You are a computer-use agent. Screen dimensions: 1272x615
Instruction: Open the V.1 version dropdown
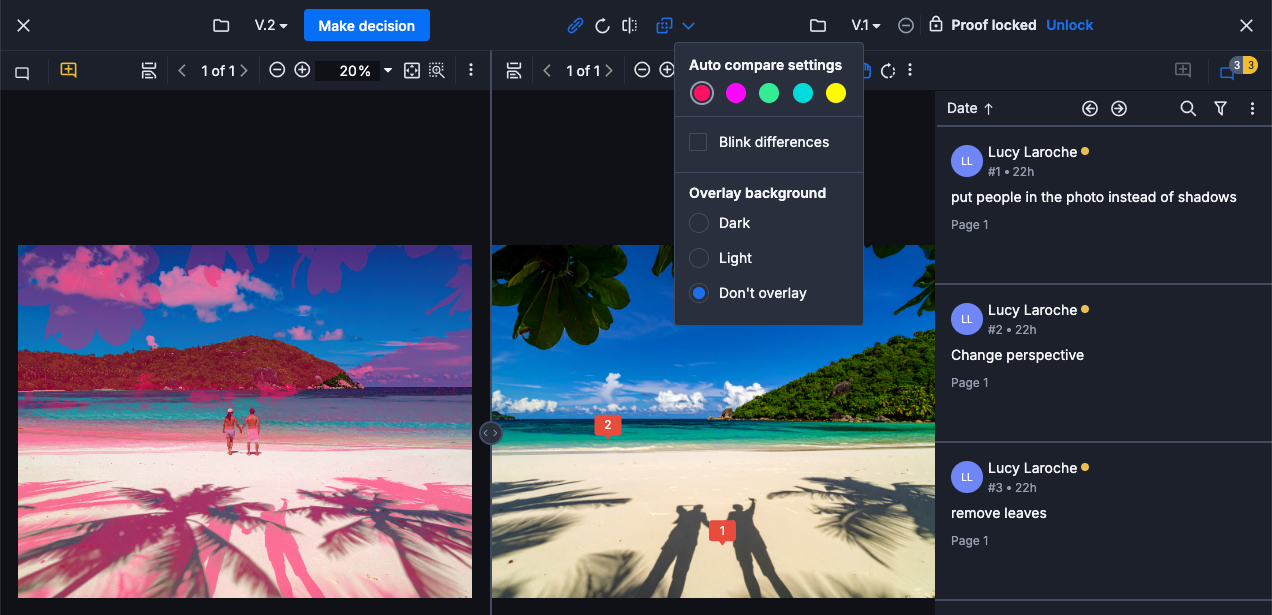click(866, 25)
